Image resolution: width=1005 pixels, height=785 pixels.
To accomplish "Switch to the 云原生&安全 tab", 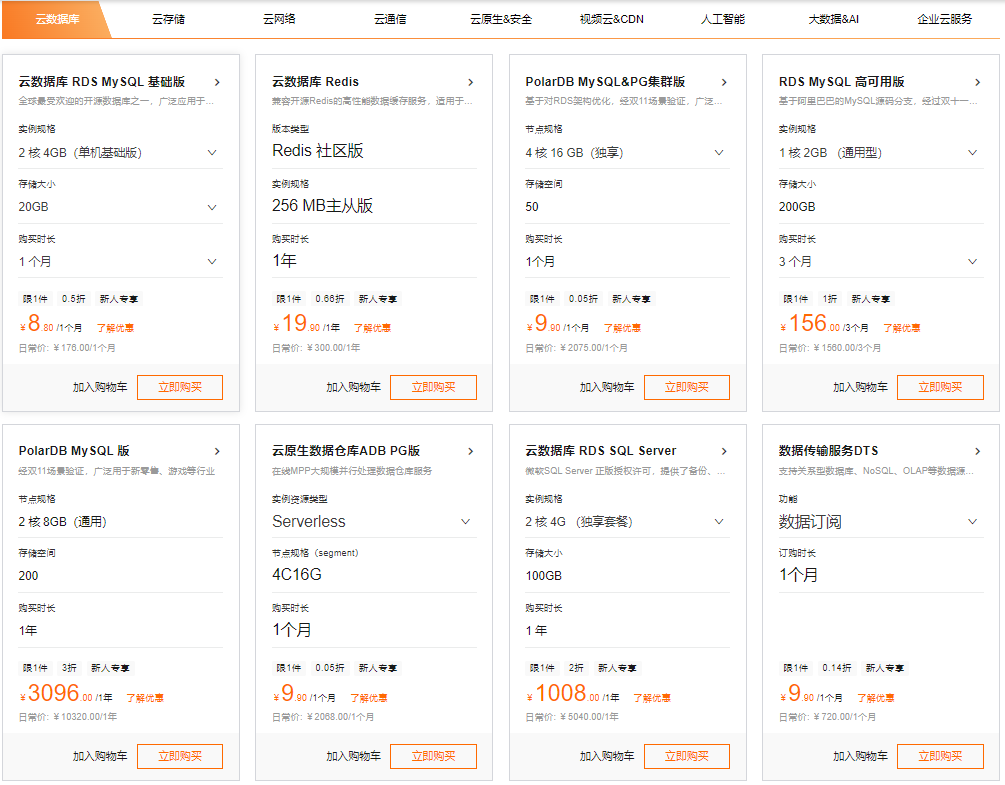I will (501, 19).
